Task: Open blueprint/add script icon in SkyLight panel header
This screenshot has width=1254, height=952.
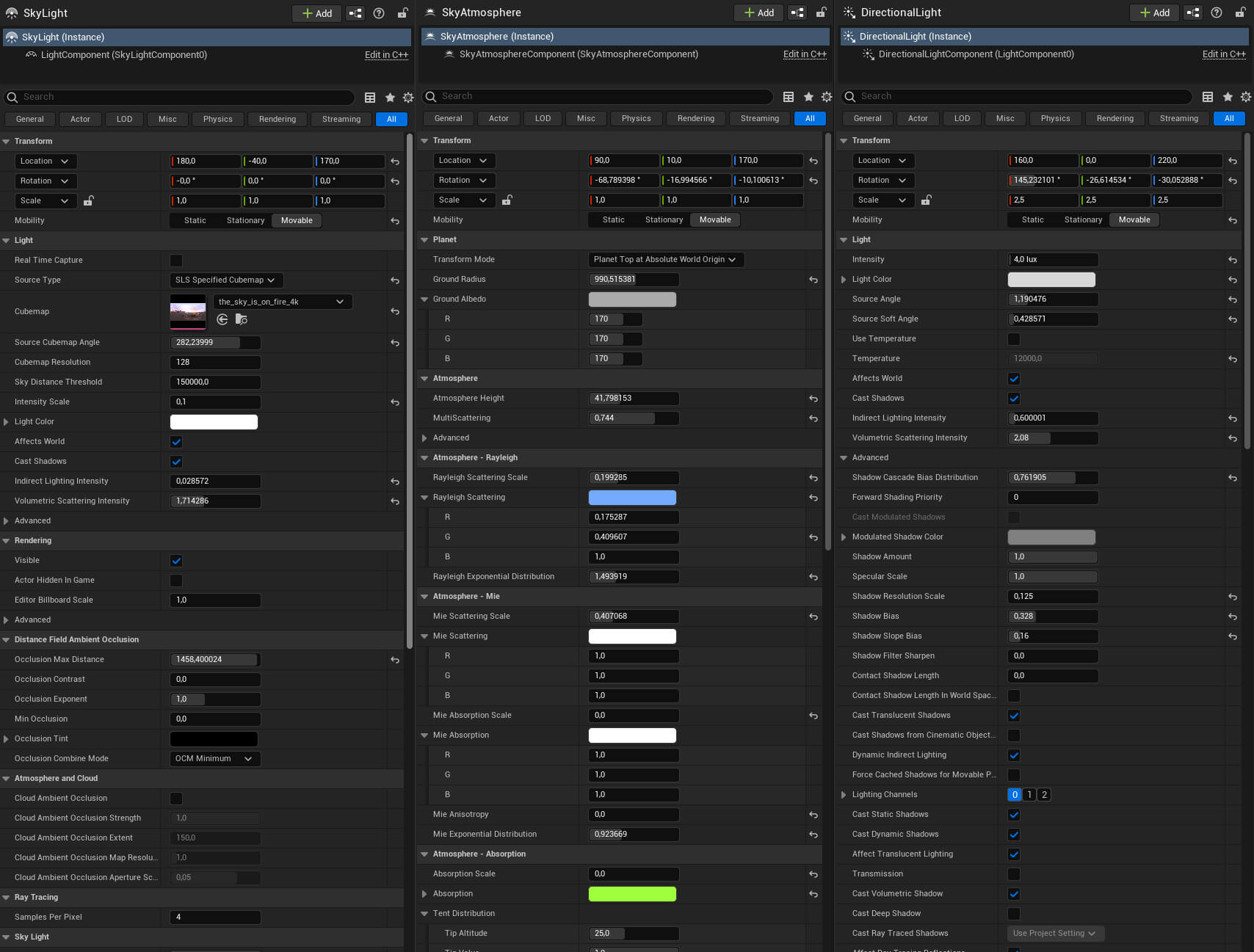Action: coord(355,13)
